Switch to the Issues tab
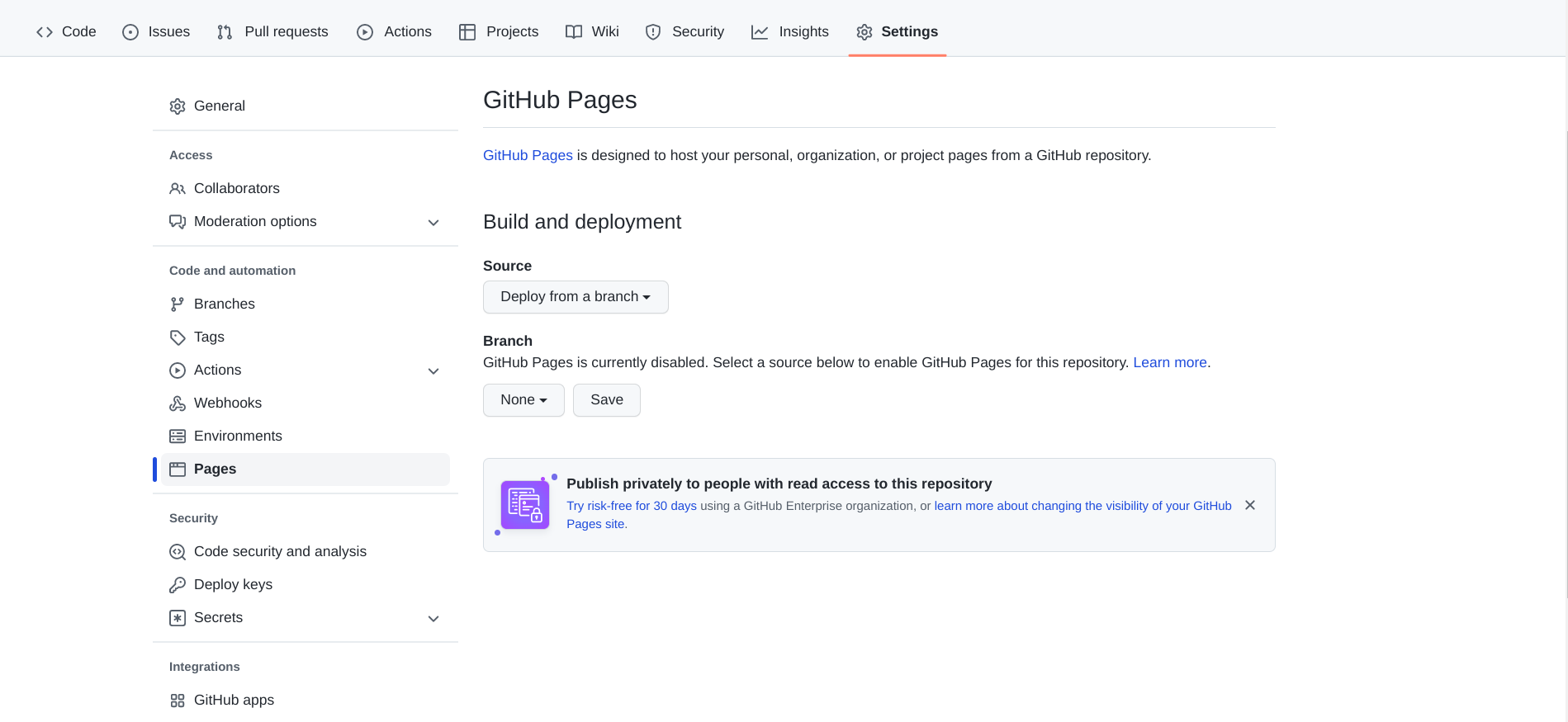This screenshot has width=1568, height=722. coord(156,31)
